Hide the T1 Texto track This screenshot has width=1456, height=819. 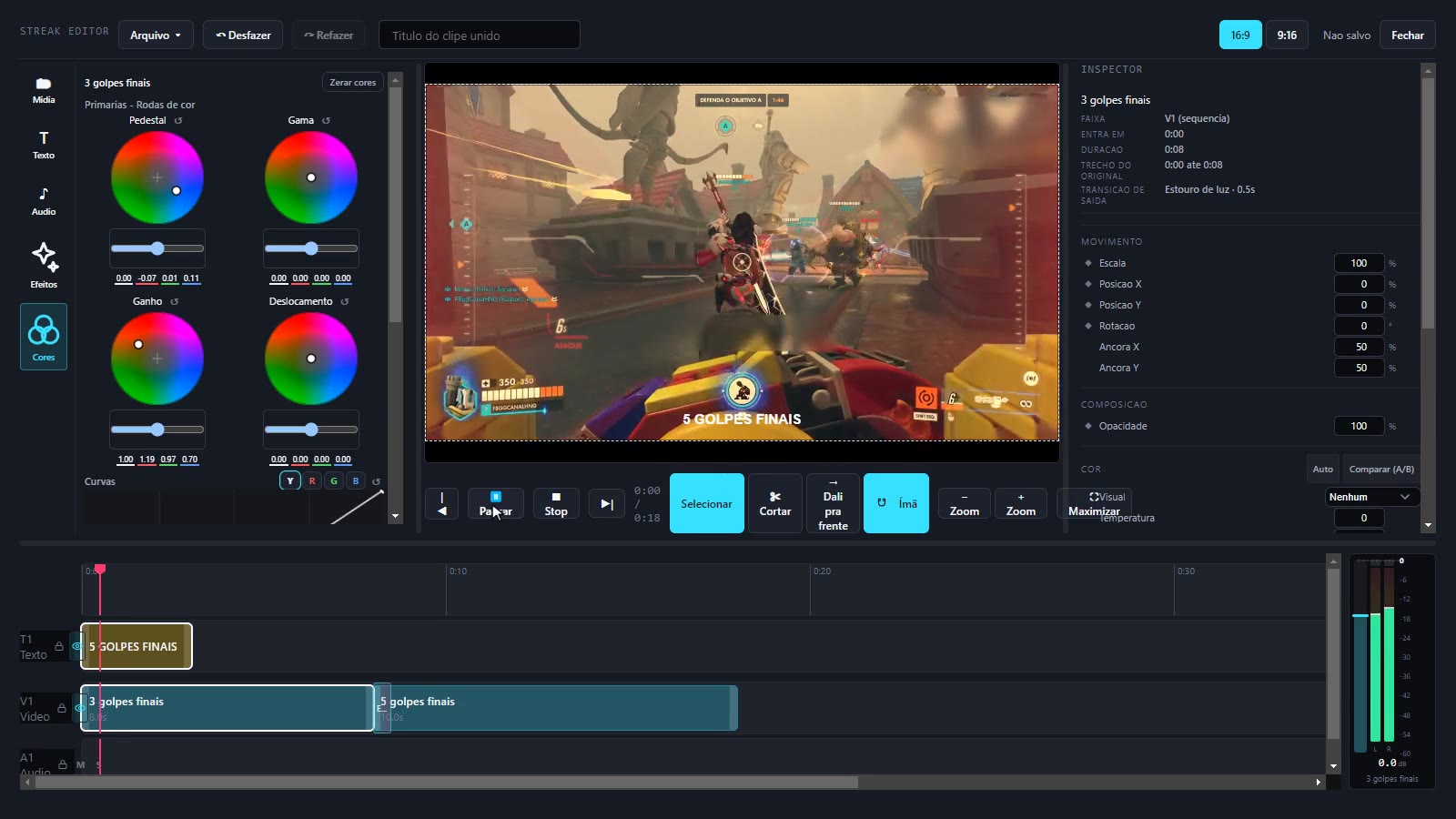click(76, 646)
